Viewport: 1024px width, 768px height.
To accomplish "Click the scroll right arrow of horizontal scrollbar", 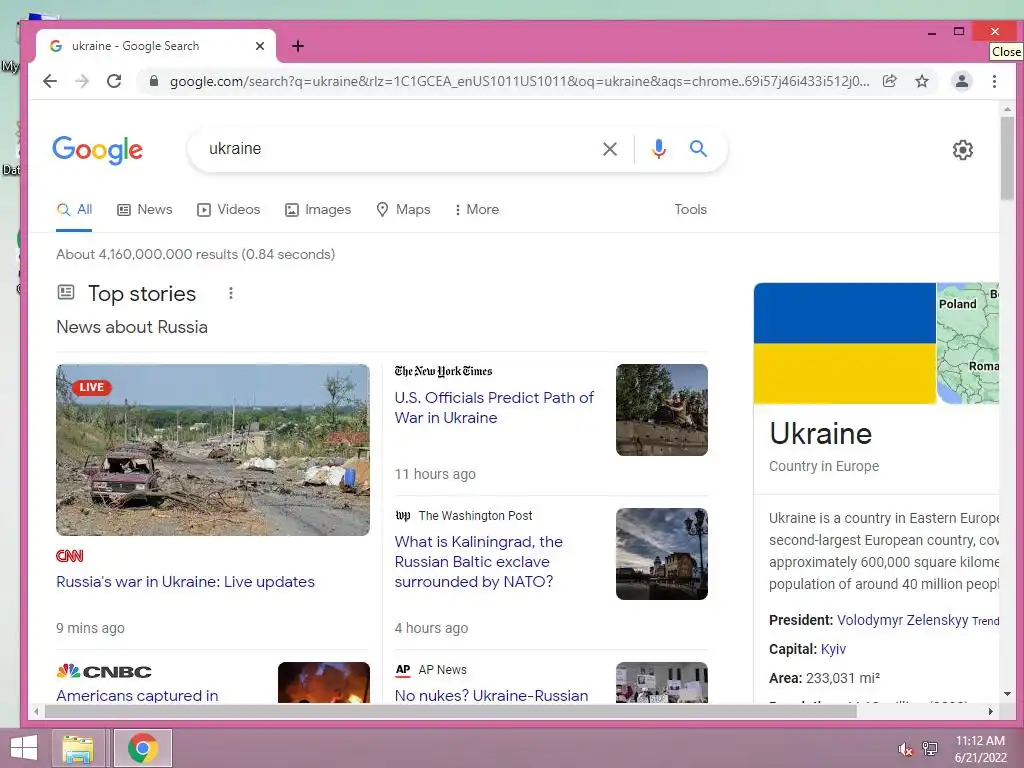I will 991,711.
